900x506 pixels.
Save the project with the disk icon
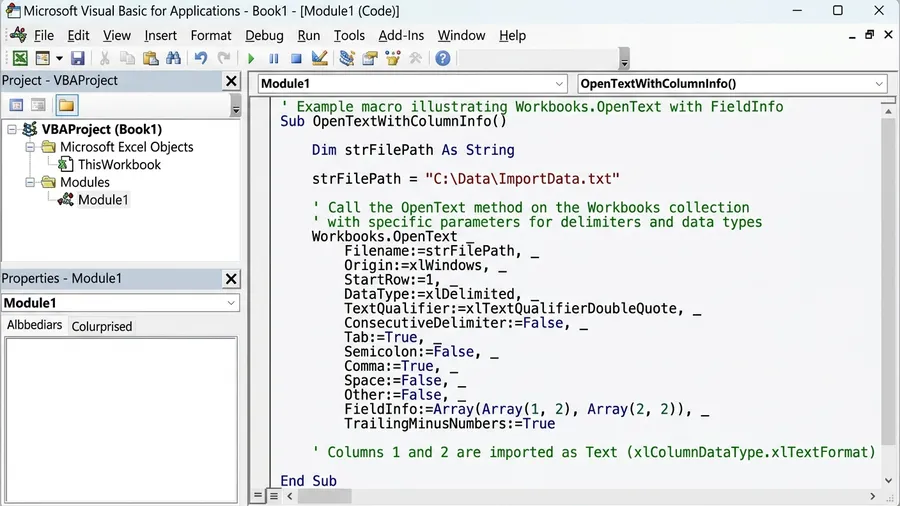(x=77, y=58)
